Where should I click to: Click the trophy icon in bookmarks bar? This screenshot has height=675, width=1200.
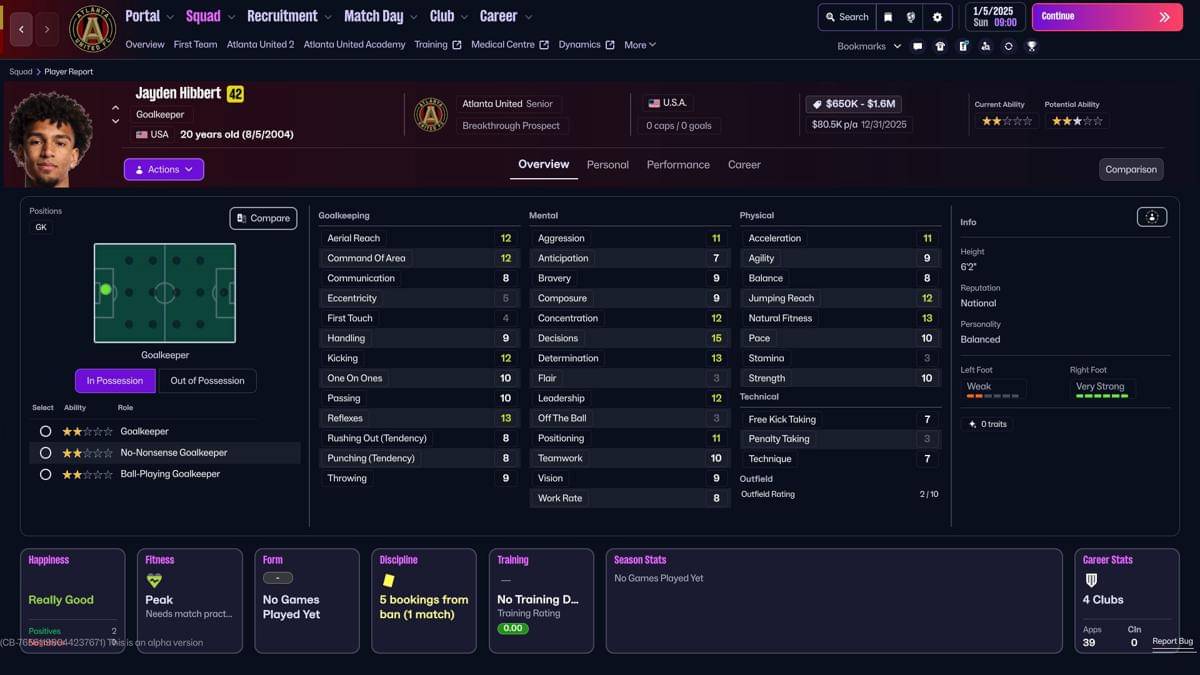pyautogui.click(x=1032, y=46)
